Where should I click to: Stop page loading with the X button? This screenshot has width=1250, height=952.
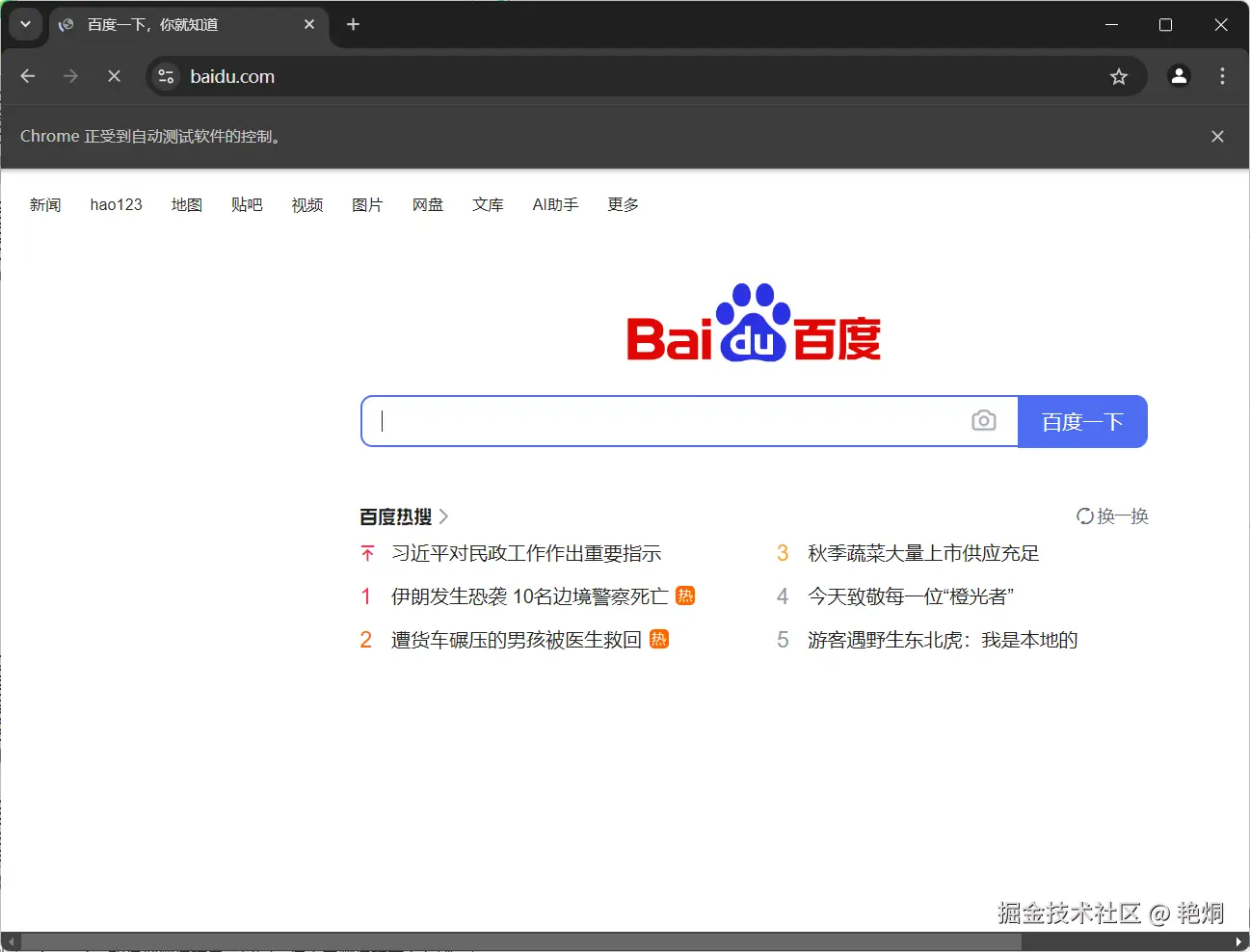(114, 76)
